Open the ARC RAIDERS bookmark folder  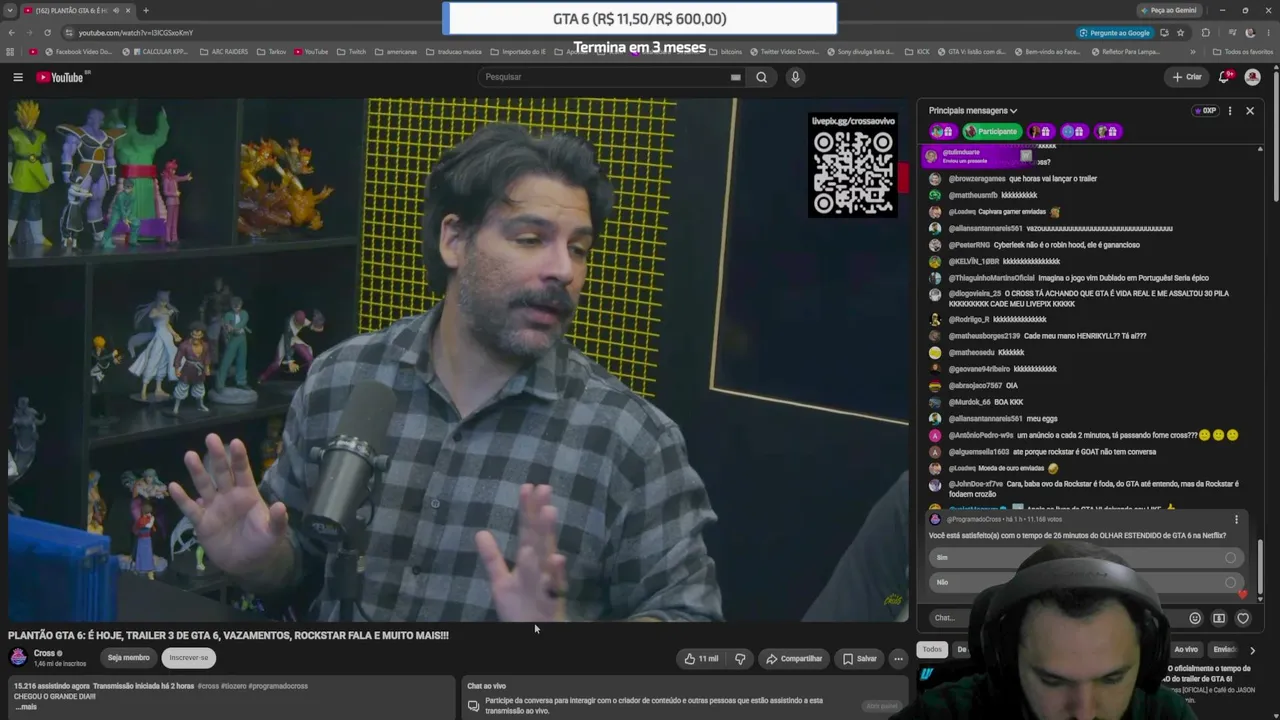click(223, 52)
